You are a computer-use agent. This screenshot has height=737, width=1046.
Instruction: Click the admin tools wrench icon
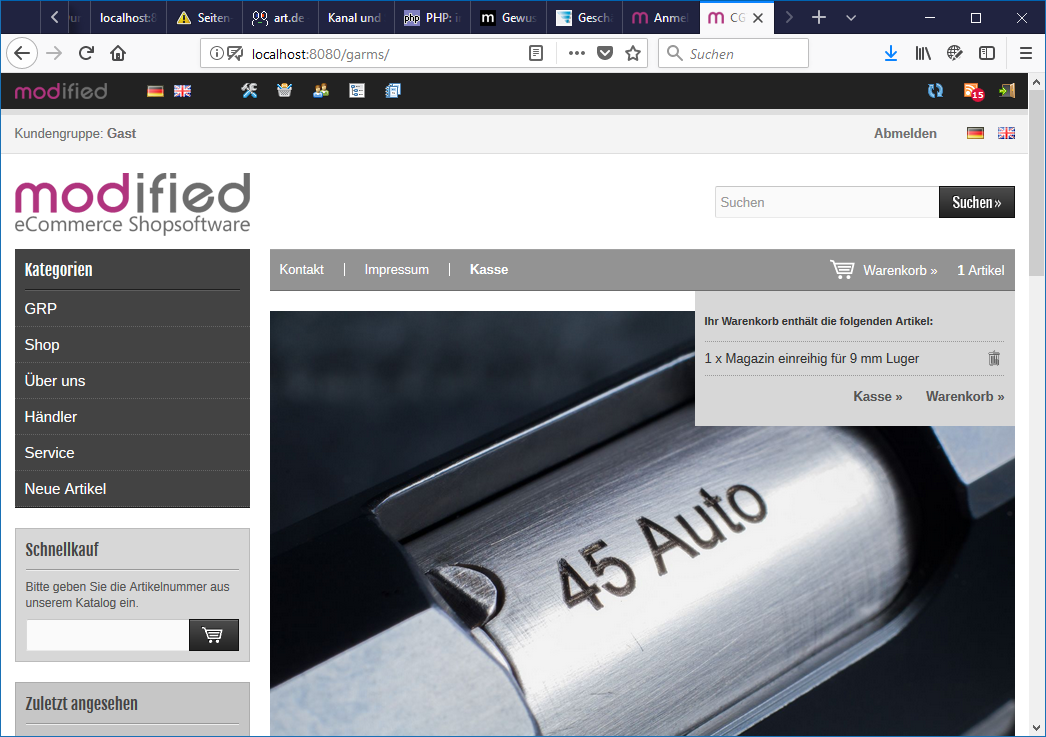tap(250, 91)
